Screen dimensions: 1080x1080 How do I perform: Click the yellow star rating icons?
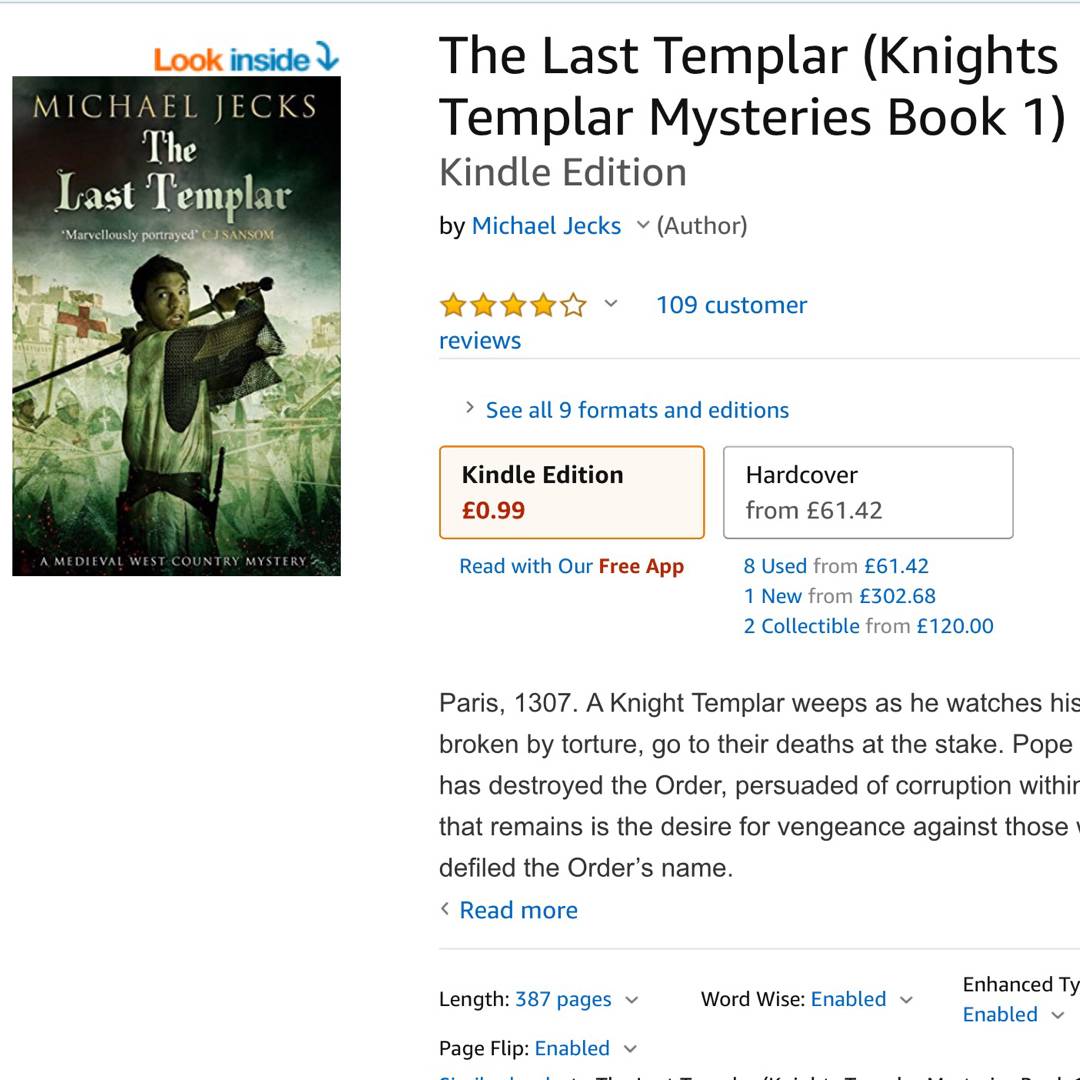tap(513, 304)
